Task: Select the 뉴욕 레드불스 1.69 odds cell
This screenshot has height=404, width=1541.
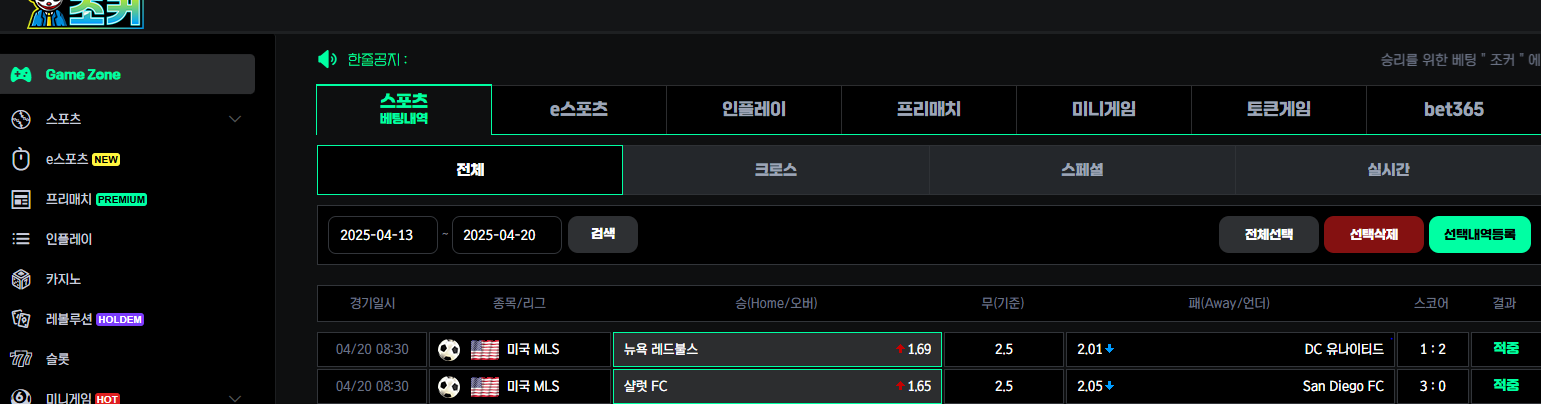Action: click(x=777, y=349)
